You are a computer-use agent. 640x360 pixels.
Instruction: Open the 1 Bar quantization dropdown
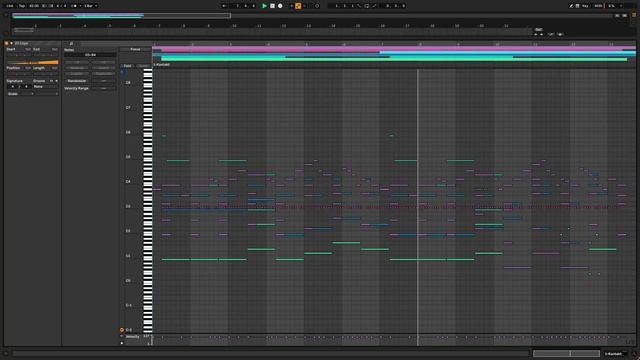pos(90,6)
